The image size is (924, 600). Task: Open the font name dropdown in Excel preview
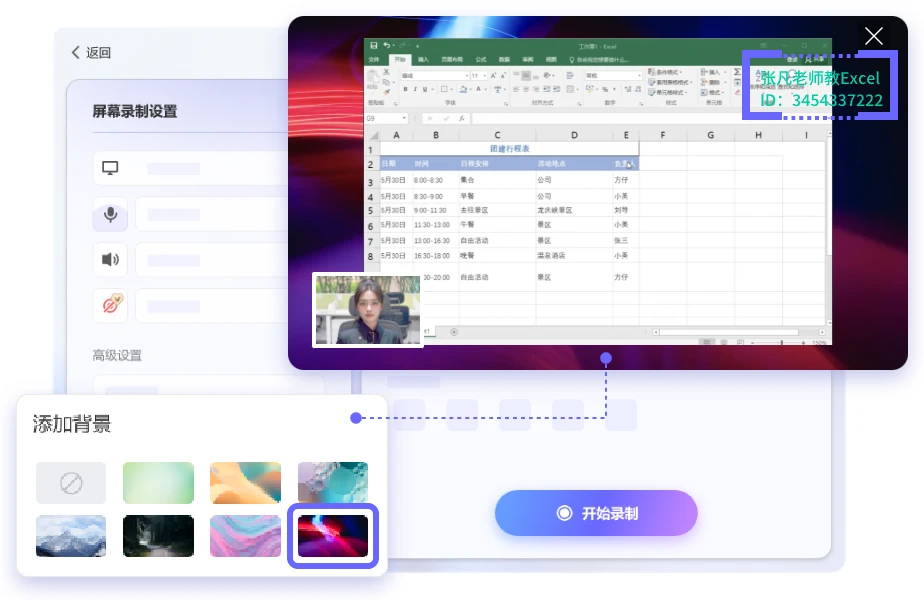(x=435, y=75)
